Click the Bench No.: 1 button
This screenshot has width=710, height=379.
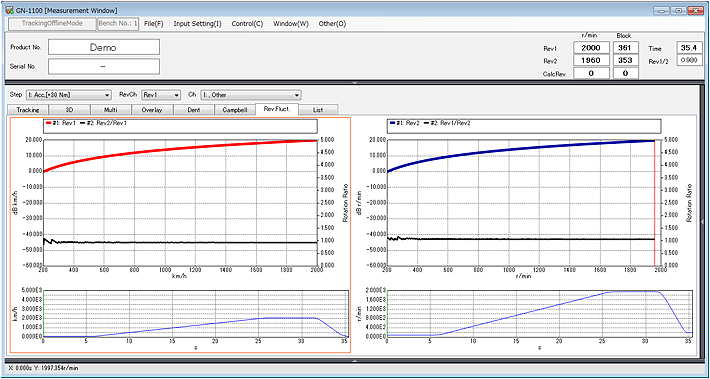tap(118, 24)
